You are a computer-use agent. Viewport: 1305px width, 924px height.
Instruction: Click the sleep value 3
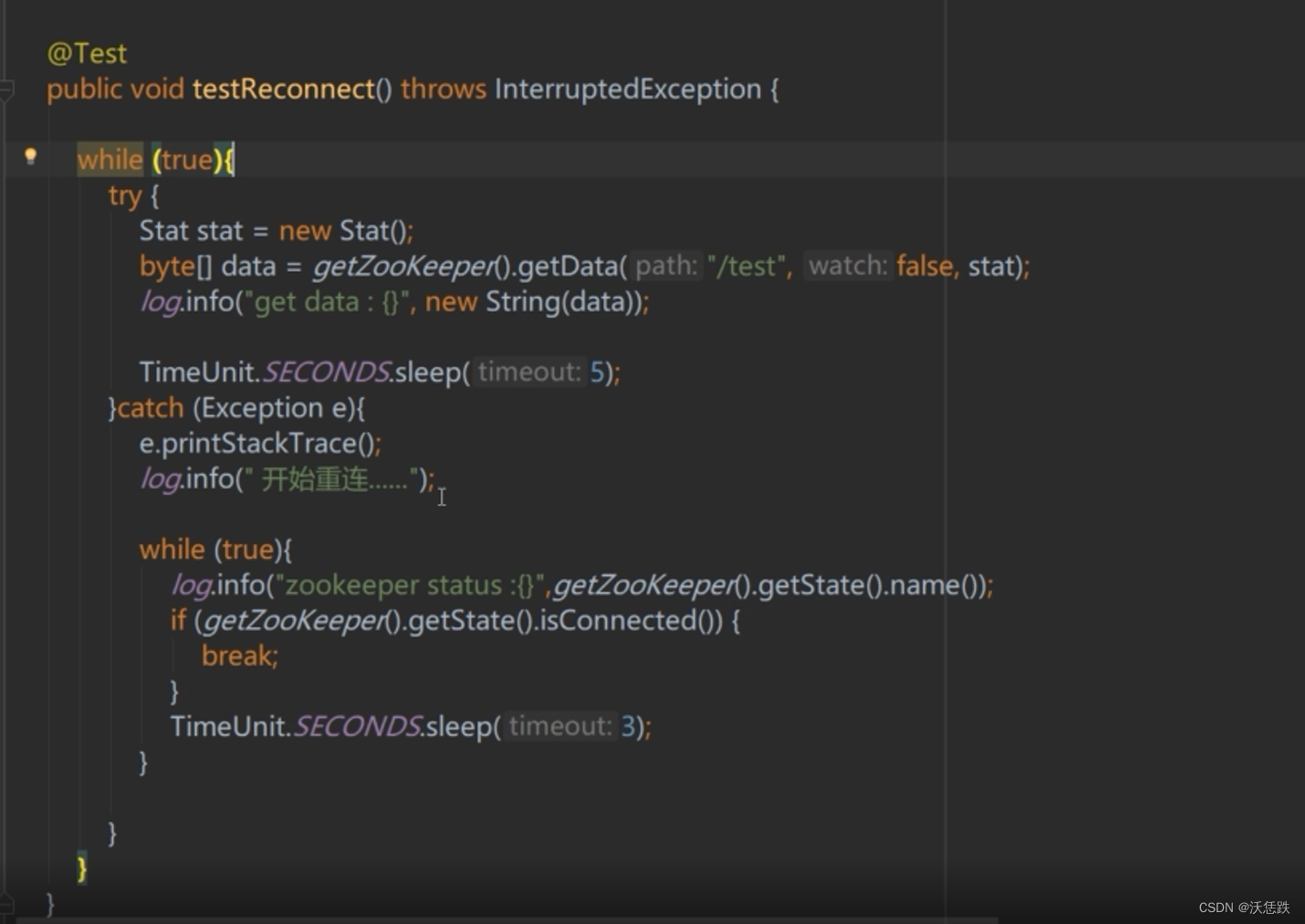point(628,727)
